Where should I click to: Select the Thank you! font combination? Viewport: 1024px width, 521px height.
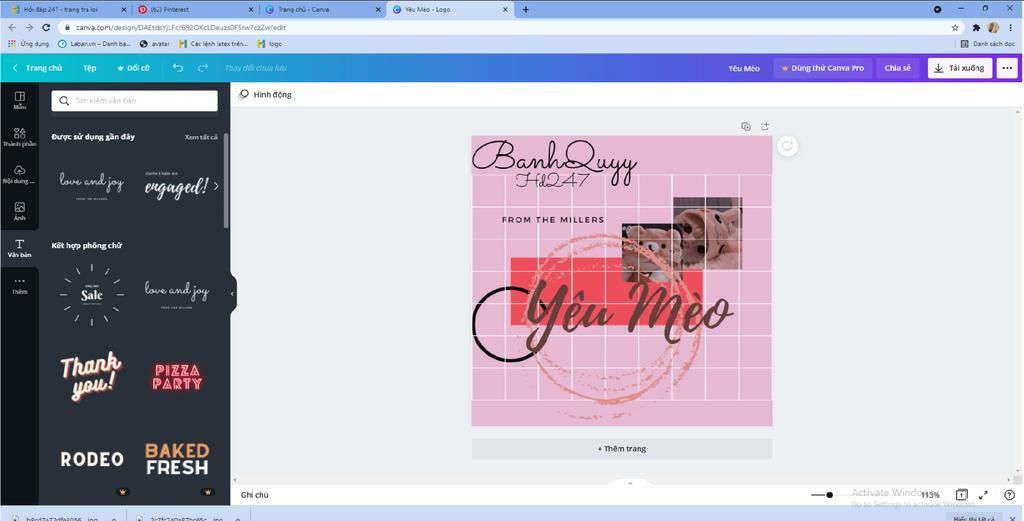pos(91,377)
